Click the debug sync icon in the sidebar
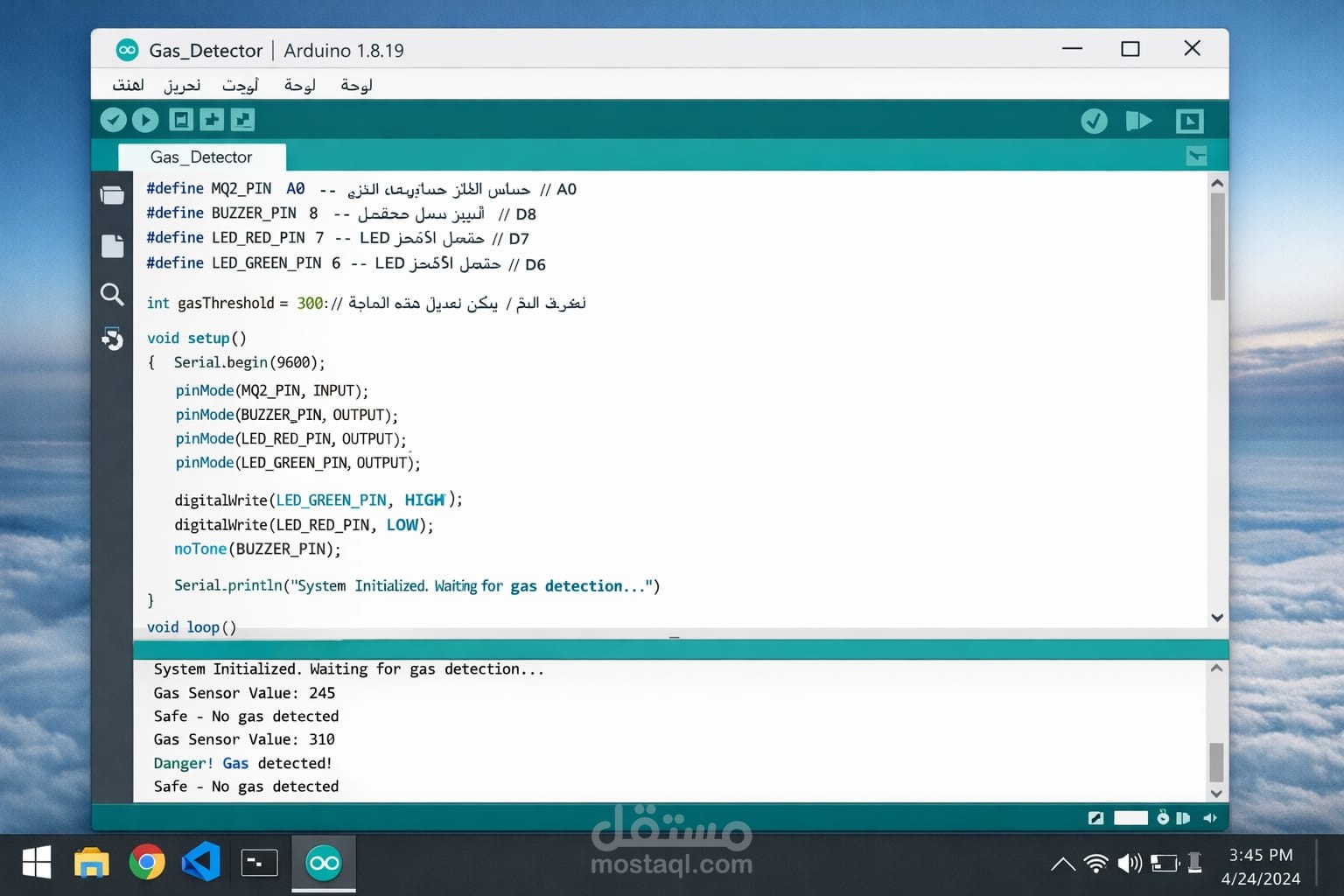This screenshot has height=896, width=1344. [112, 339]
